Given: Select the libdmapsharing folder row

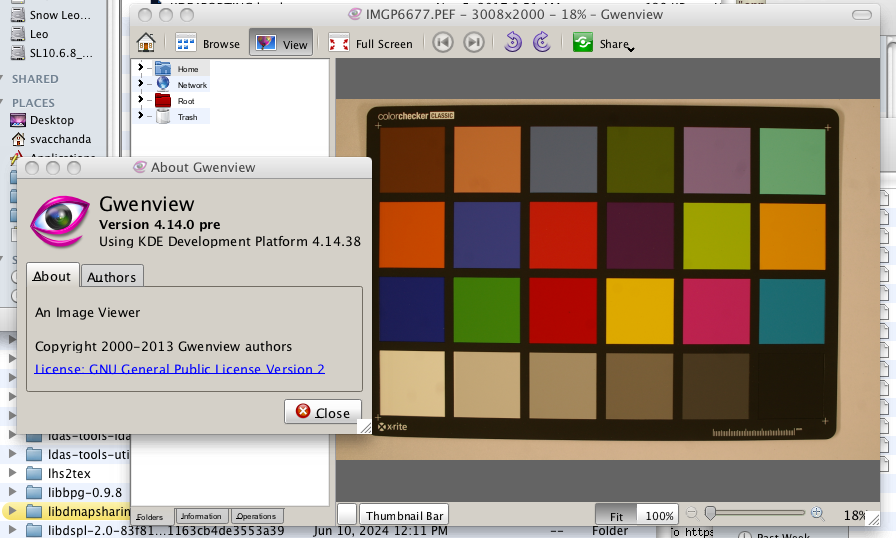Looking at the screenshot, I should (x=65, y=511).
